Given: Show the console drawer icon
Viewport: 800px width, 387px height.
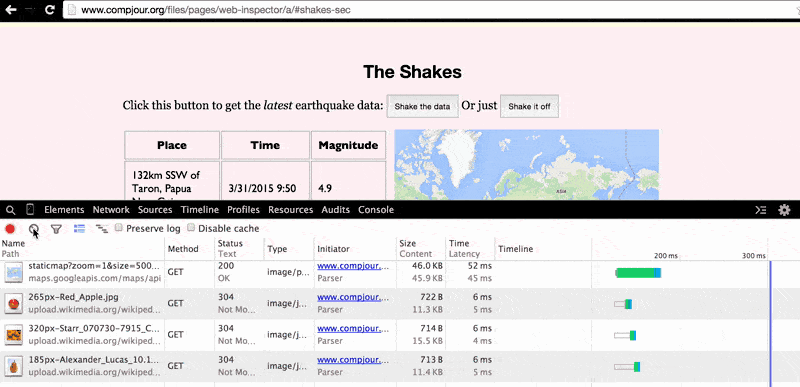Looking at the screenshot, I should tap(760, 210).
